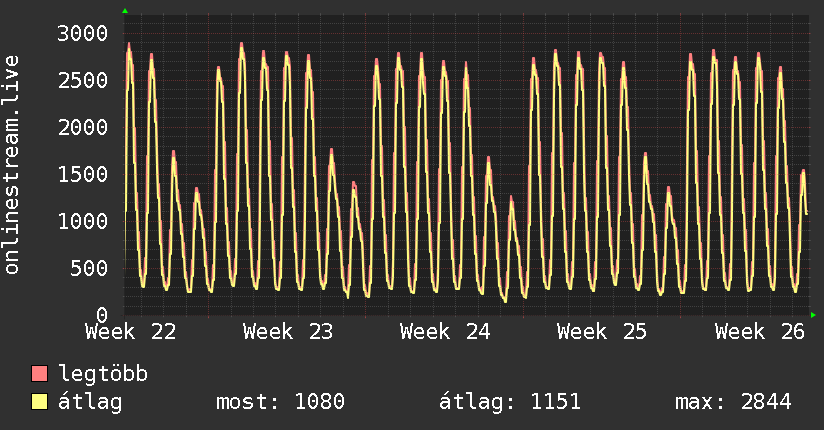Click the onlinestream.live vertical axis title

pos(11,165)
